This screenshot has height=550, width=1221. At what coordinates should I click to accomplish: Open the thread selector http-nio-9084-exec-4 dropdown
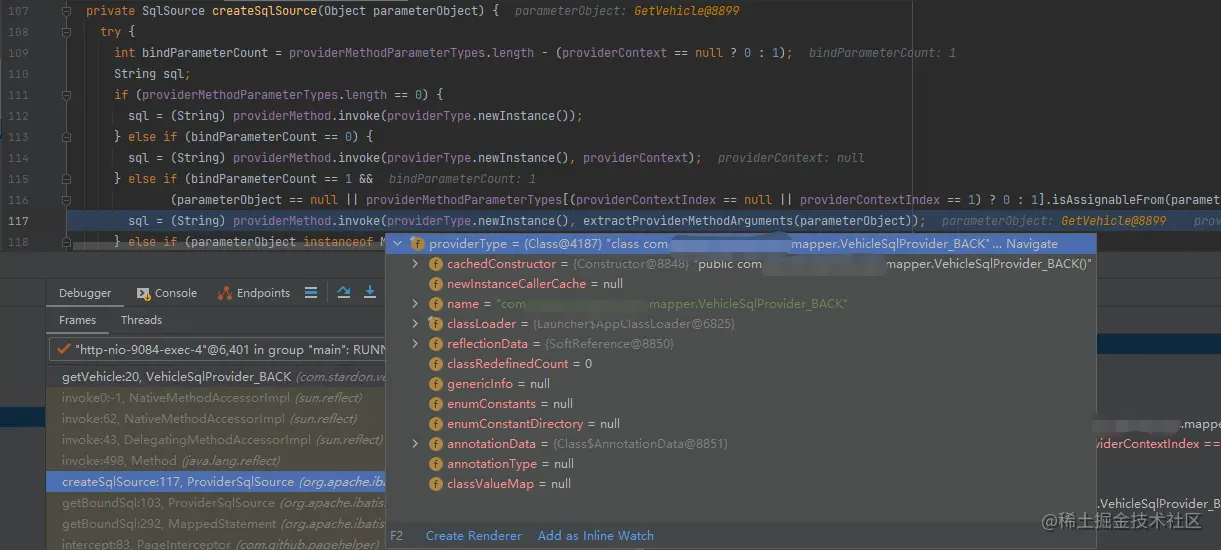[218, 350]
